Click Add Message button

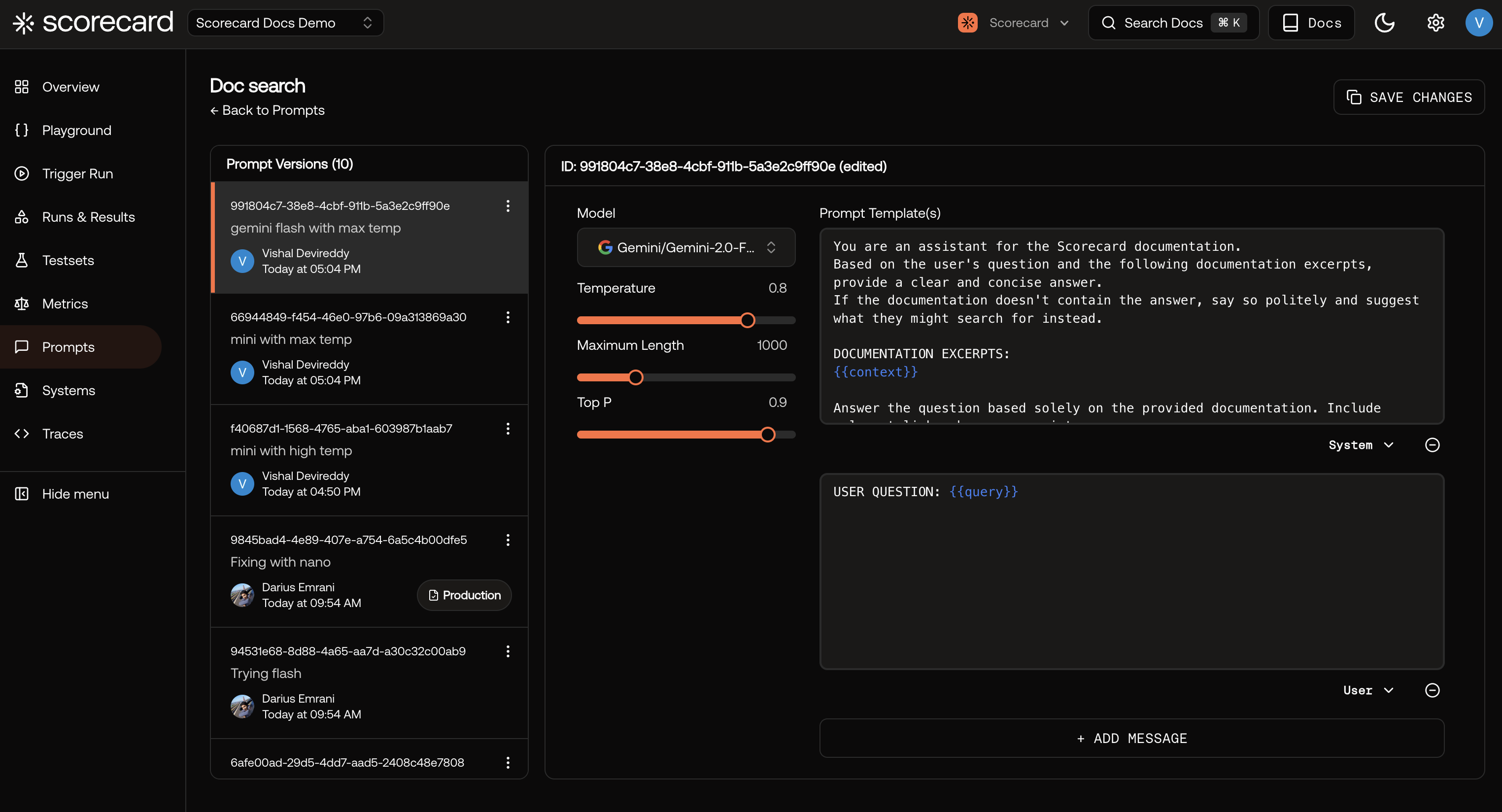point(1131,738)
